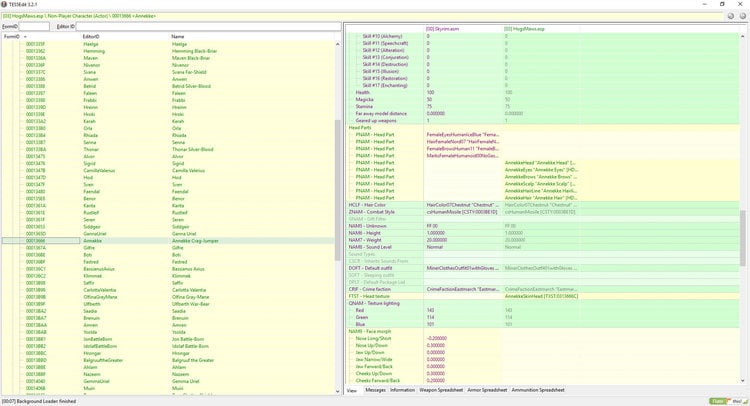This screenshot has width=750, height=406.
Task: Click the HairFemaleNord07 value in Skyrim.esm
Action: pos(463,142)
